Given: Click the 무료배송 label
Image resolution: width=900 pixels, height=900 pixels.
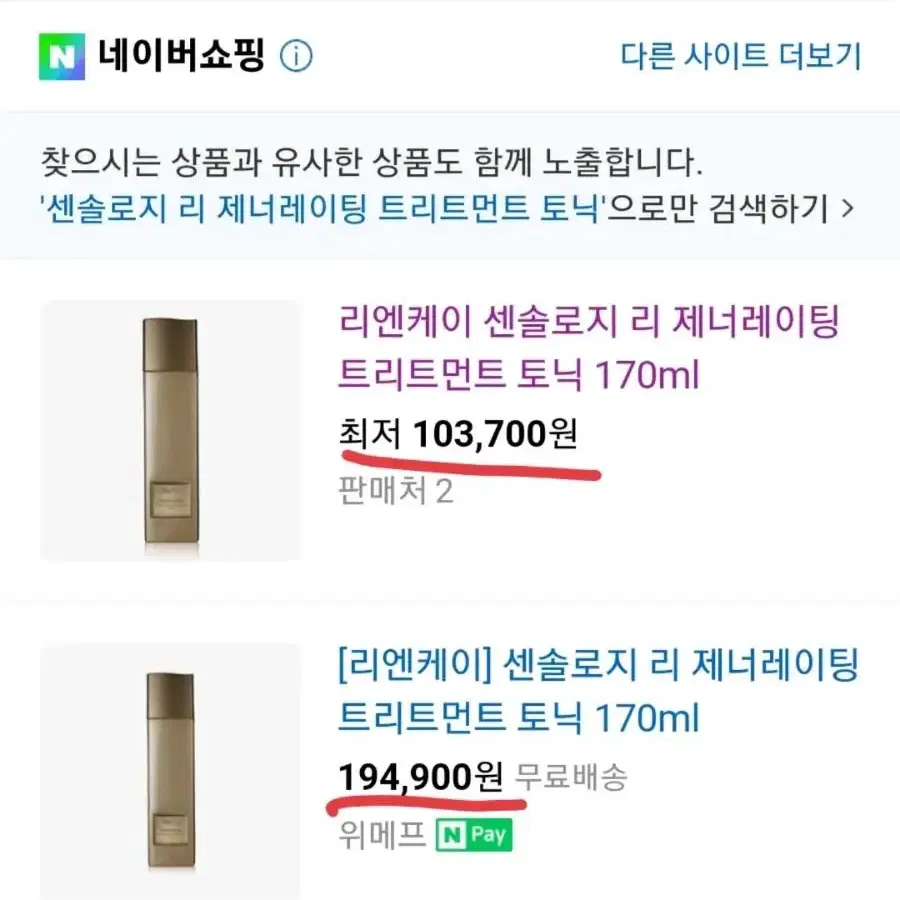Looking at the screenshot, I should pyautogui.click(x=571, y=777).
